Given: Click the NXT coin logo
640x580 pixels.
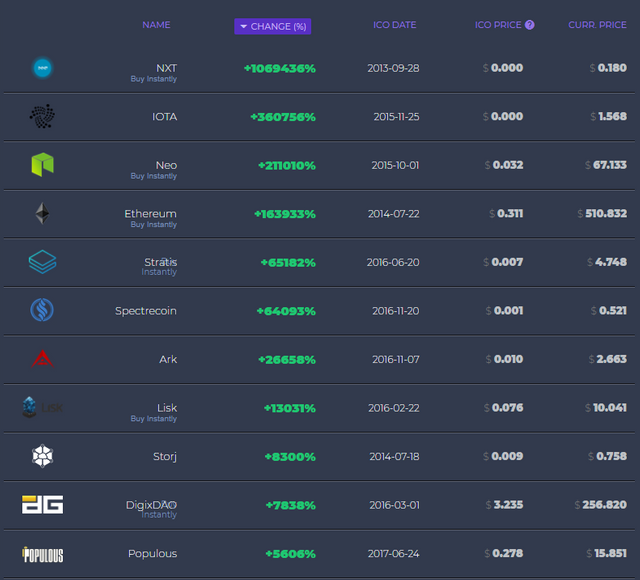Looking at the screenshot, I should (x=42, y=68).
